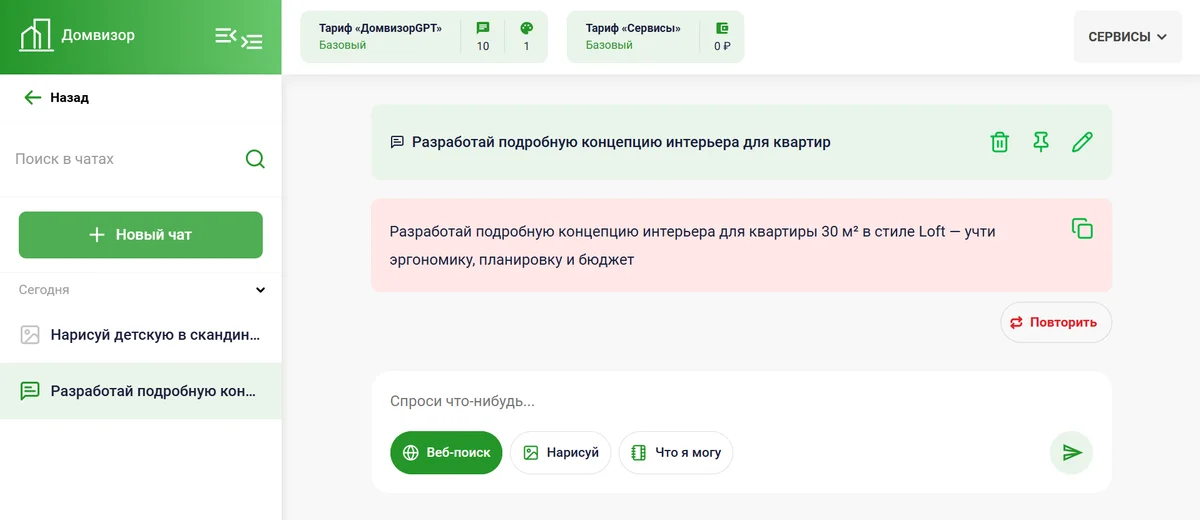This screenshot has width=1200, height=520.
Task: Collapse the Сегодня chat group
Action: [260, 290]
